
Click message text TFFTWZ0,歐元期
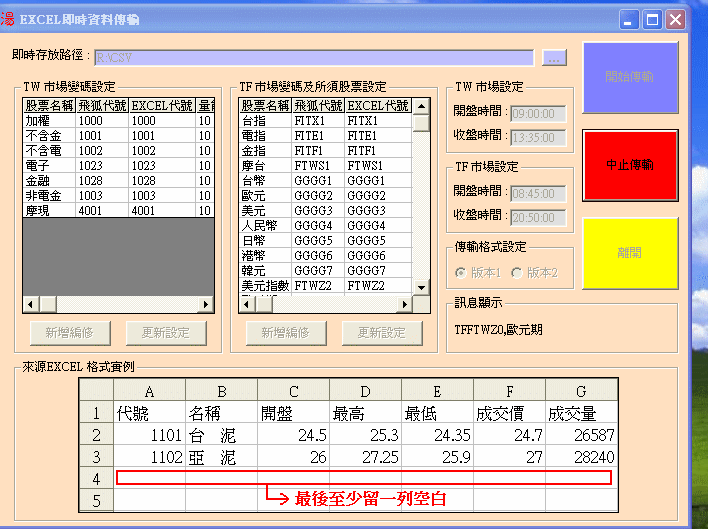(x=498, y=330)
